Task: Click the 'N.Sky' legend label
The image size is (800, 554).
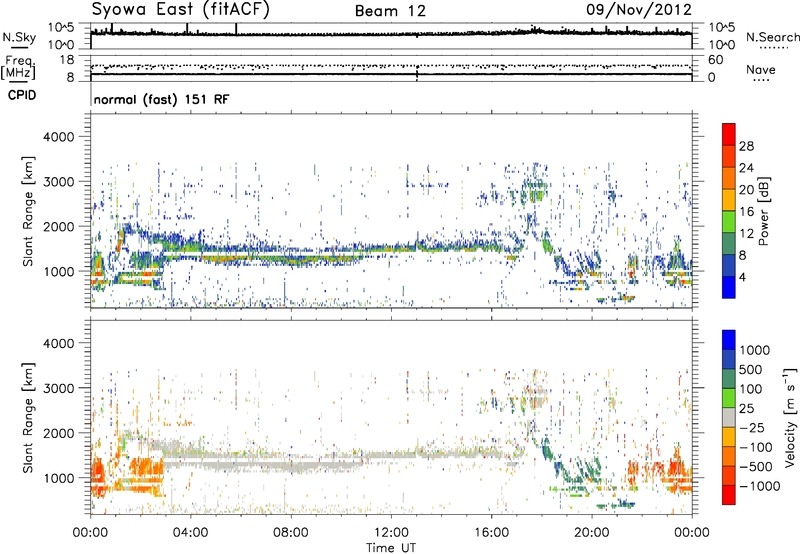Action: [19, 37]
